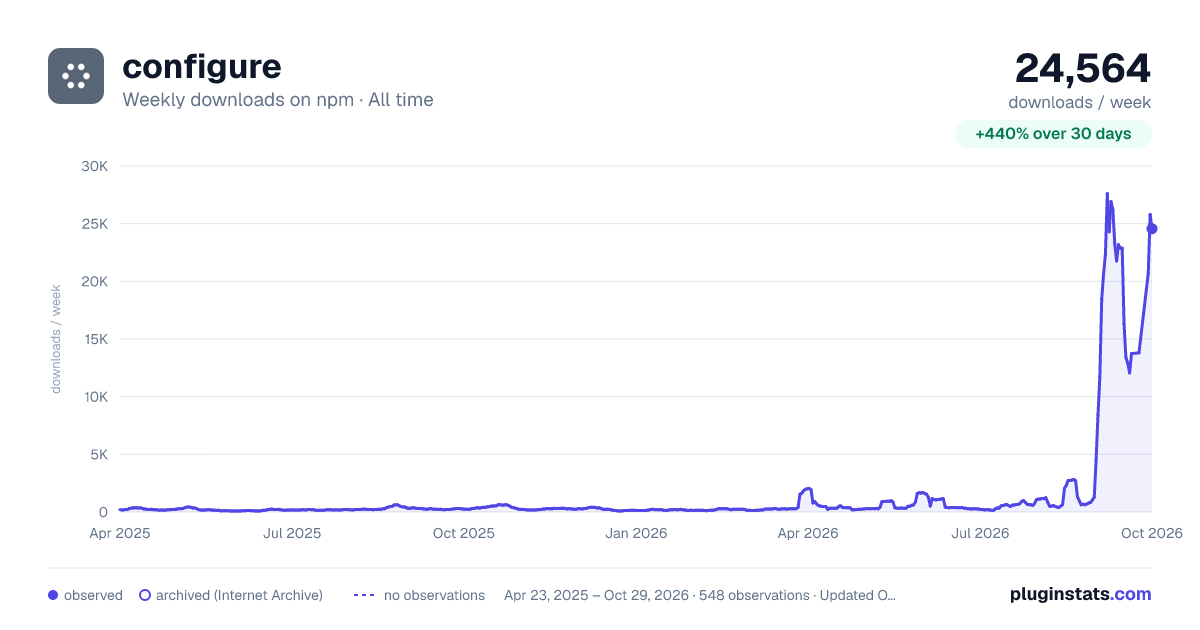Screen dimensions: 1200x630
Task: Click the 20K y-axis label
Action: point(94,281)
